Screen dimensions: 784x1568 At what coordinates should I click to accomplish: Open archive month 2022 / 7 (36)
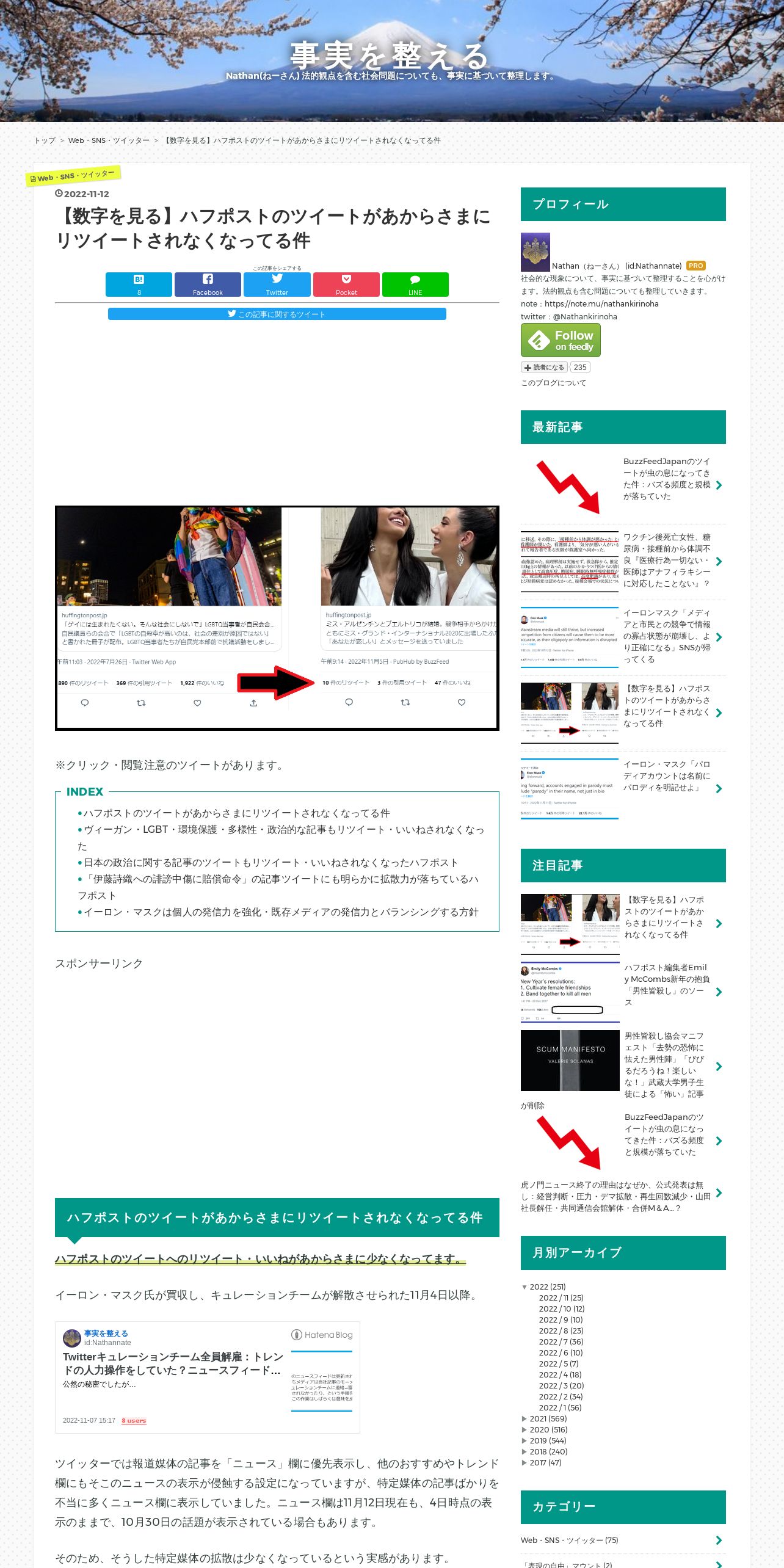click(561, 1342)
